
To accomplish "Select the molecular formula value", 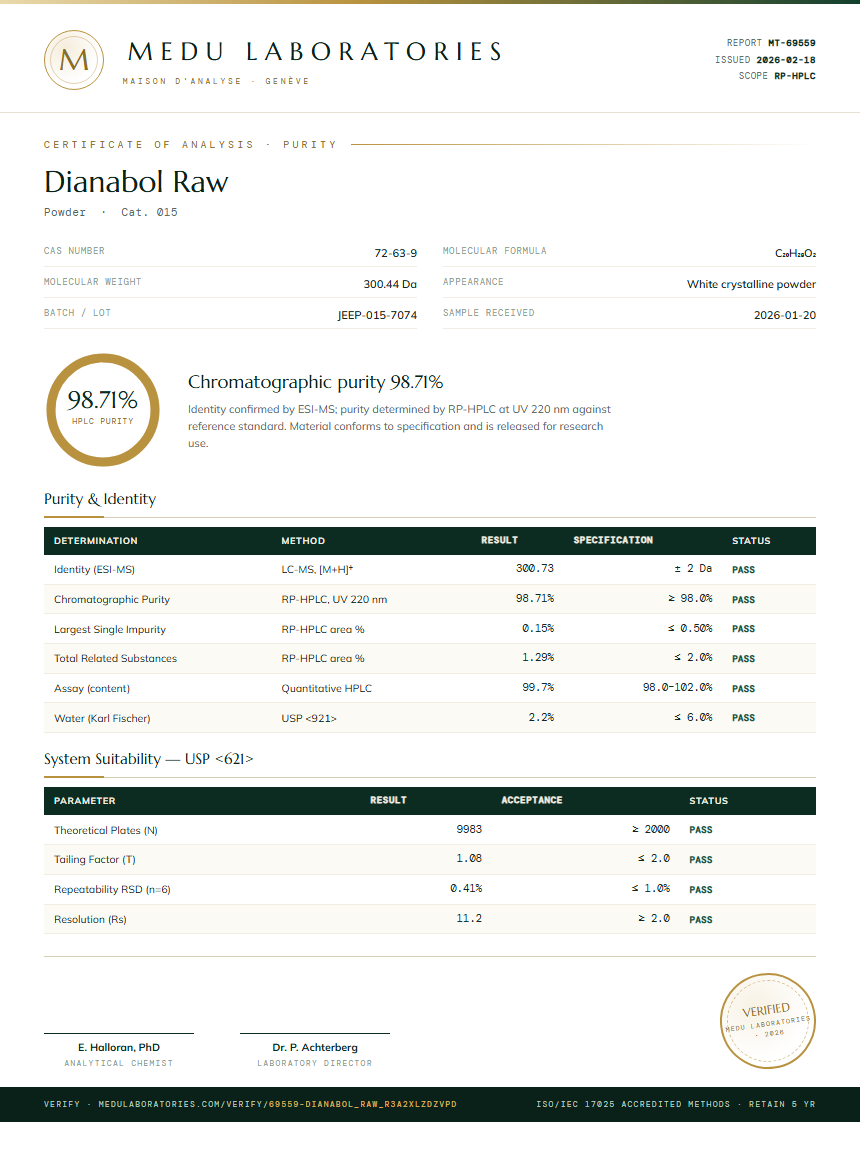I will click(795, 253).
